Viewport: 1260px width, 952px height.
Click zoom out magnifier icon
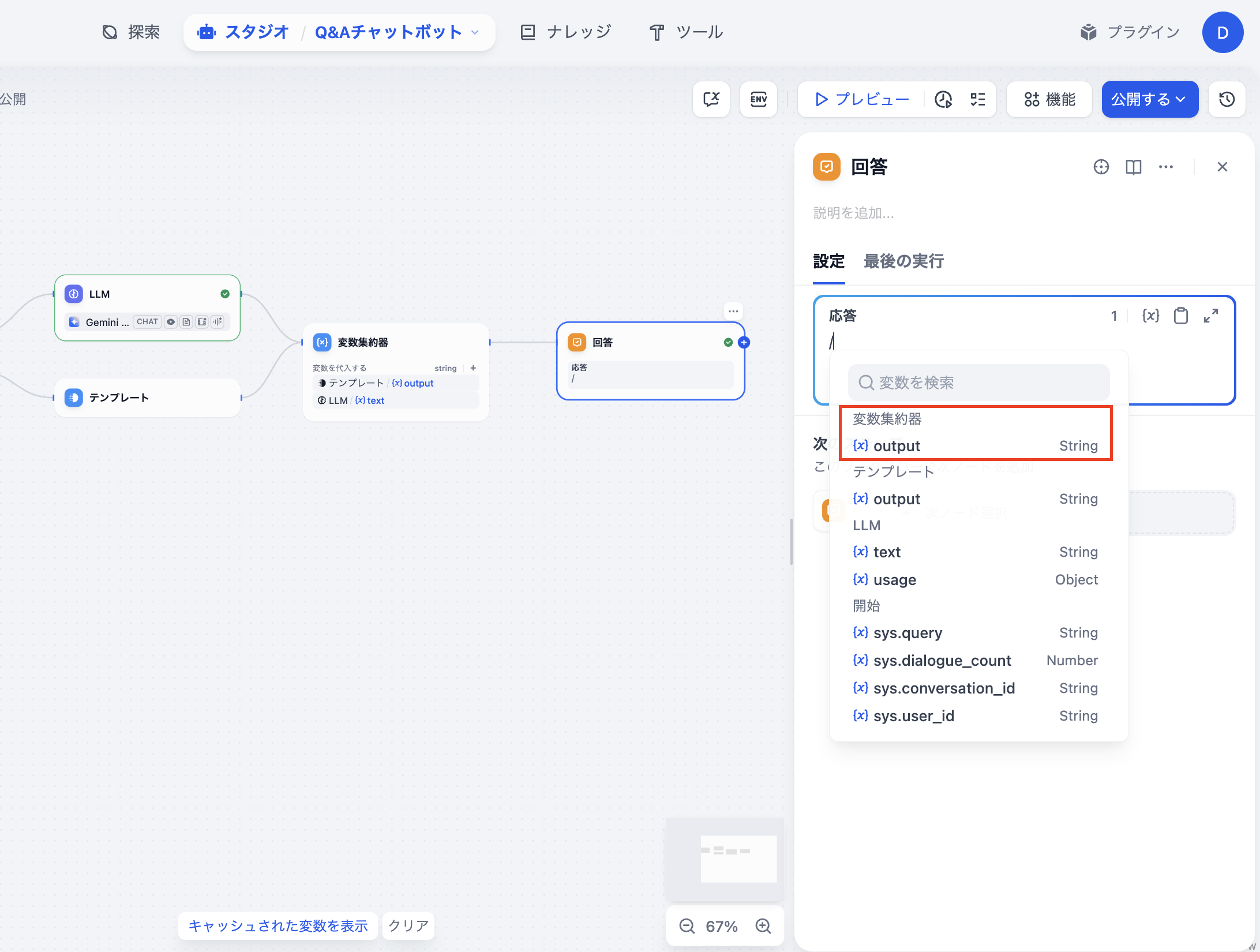click(x=687, y=926)
